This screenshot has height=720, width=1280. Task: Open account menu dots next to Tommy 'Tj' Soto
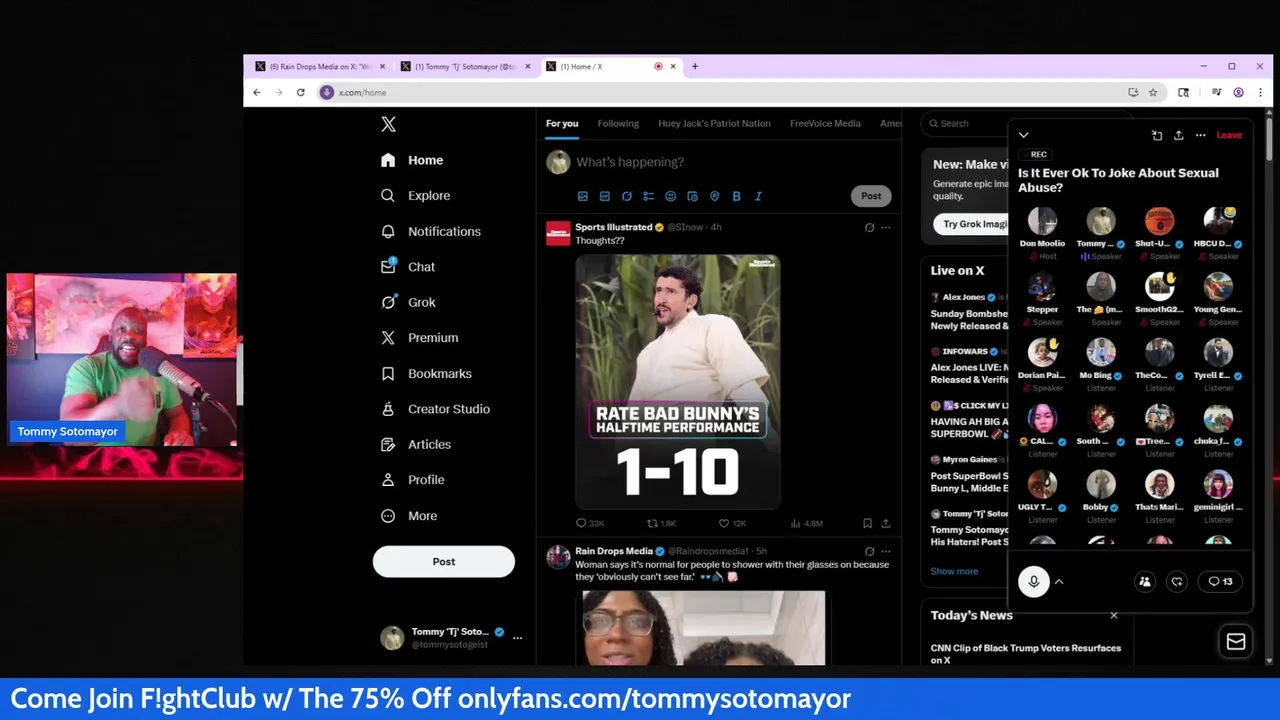[517, 638]
